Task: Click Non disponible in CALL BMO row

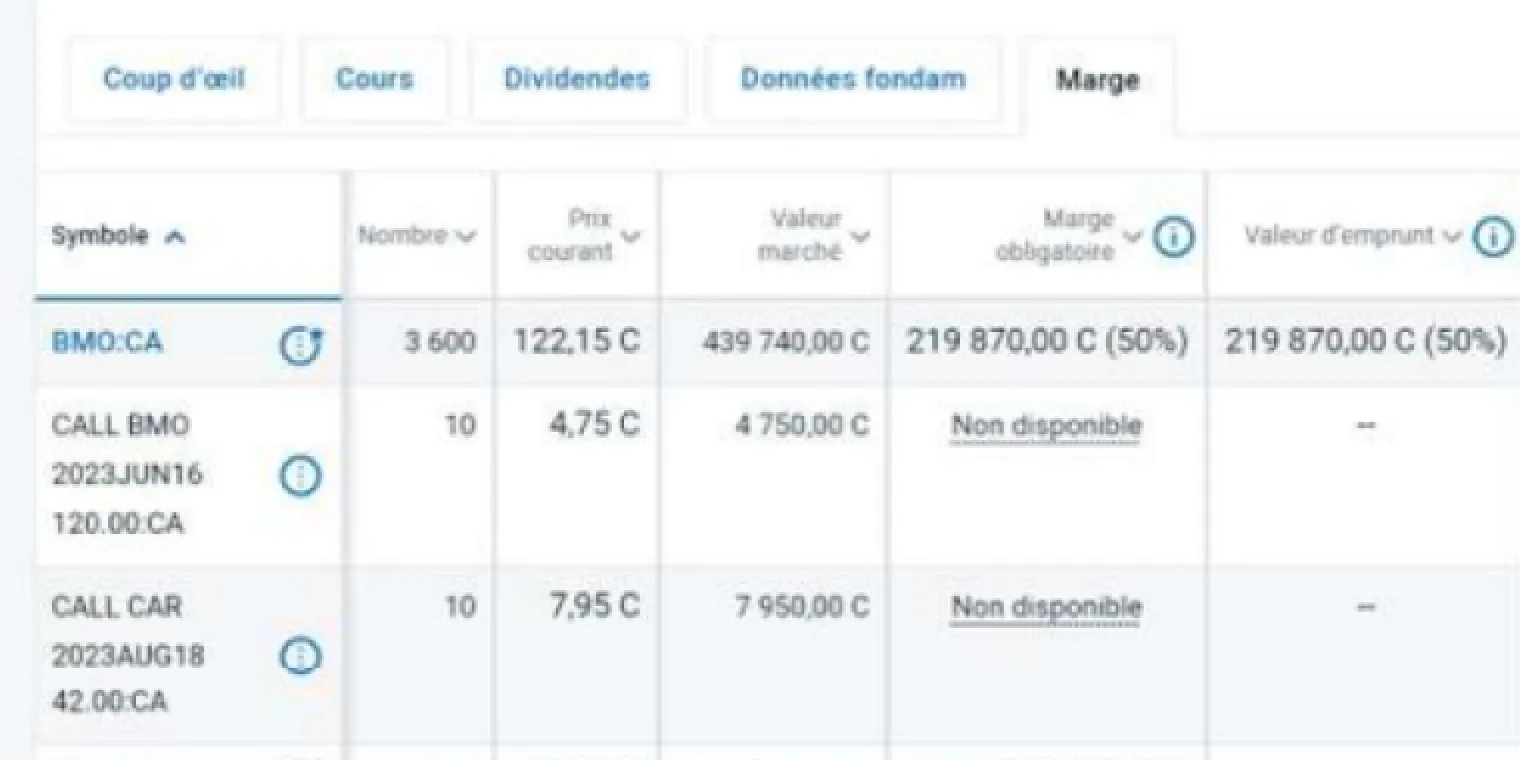Action: point(1046,426)
